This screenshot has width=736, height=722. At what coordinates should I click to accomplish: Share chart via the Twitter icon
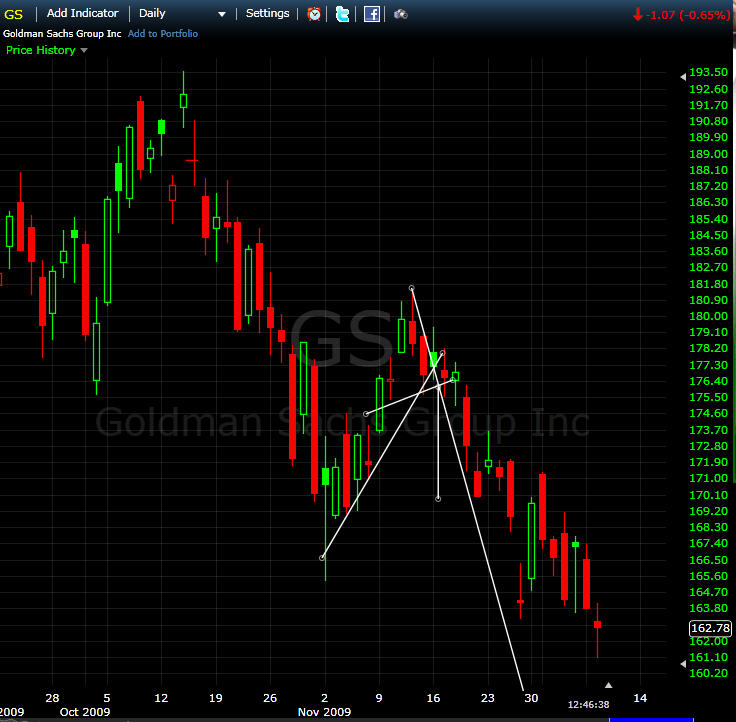point(342,14)
